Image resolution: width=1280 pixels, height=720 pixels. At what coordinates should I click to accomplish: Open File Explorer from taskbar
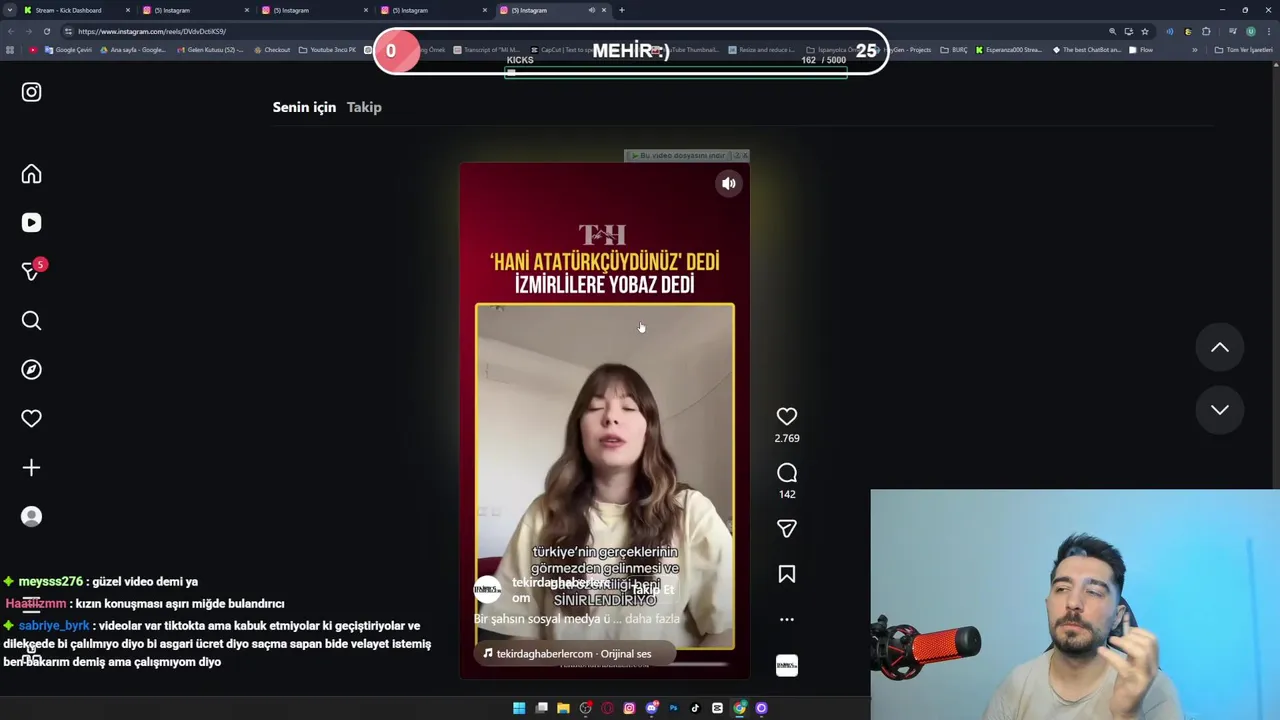[x=563, y=708]
